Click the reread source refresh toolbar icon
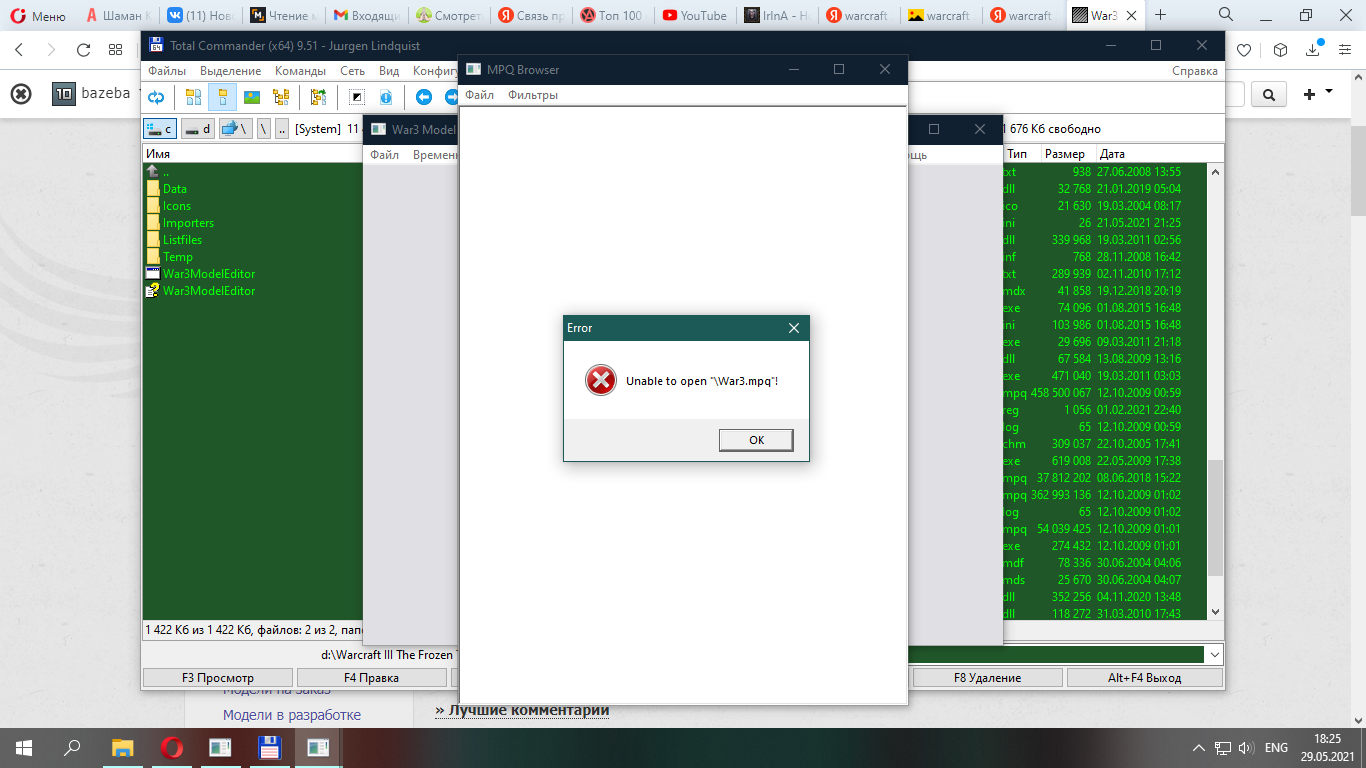Screen dimensions: 1366x768 point(157,97)
